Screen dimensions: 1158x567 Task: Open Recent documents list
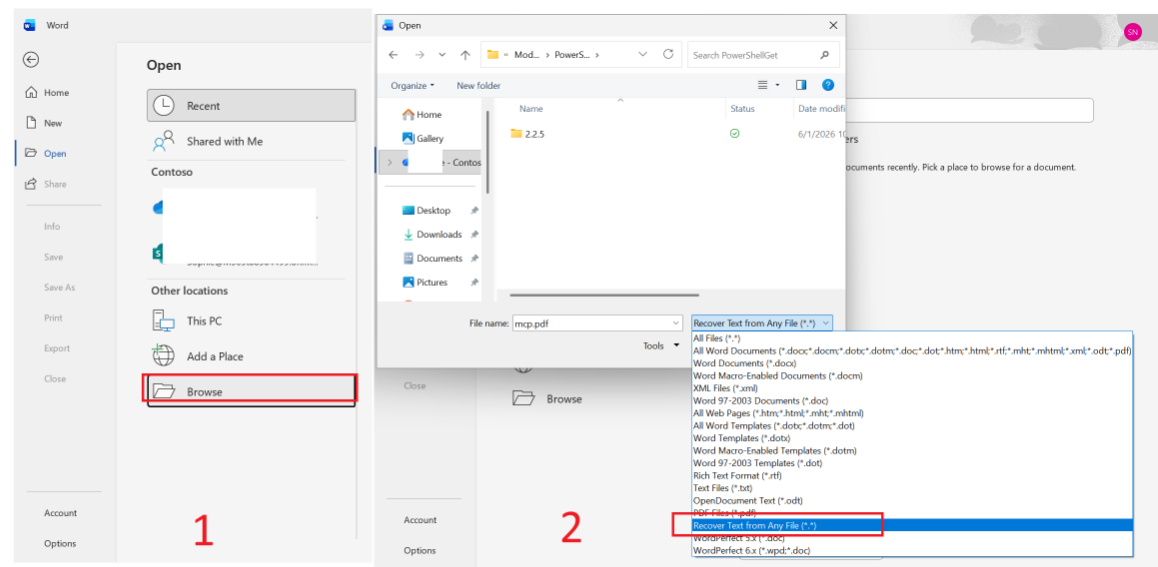pos(251,106)
